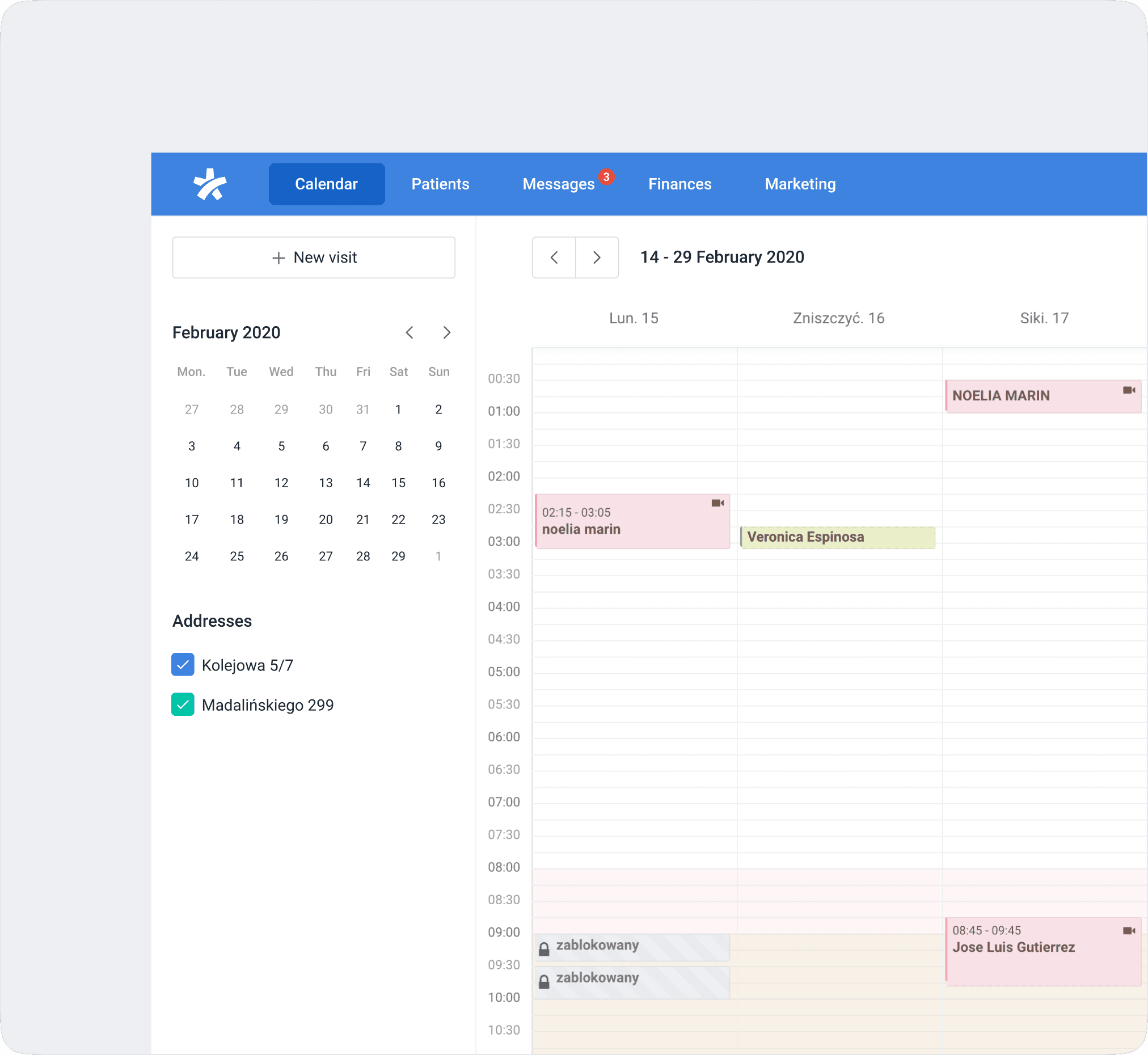1148x1055 pixels.
Task: Click video camera icon on NOELIA MARIN appointment
Action: point(1128,390)
